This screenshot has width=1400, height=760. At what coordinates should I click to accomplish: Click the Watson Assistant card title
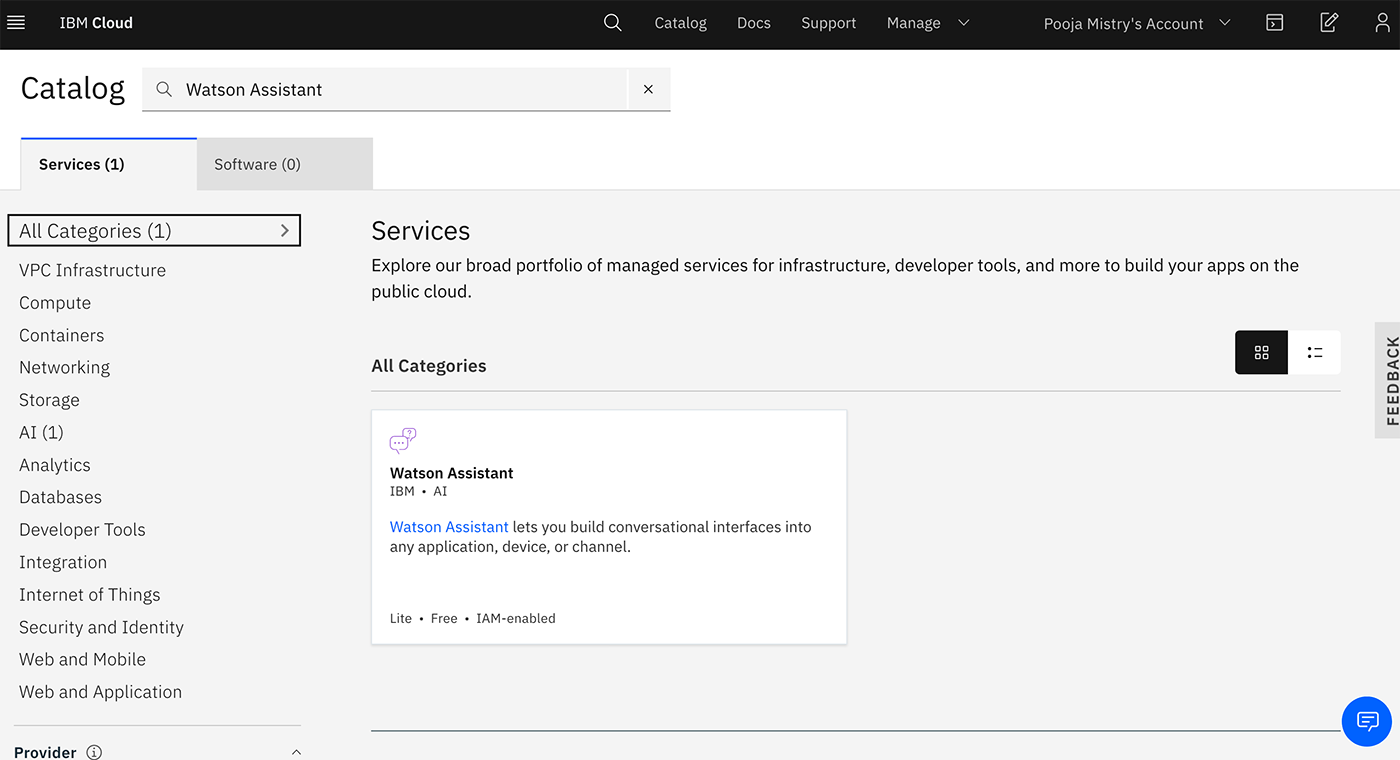[451, 473]
